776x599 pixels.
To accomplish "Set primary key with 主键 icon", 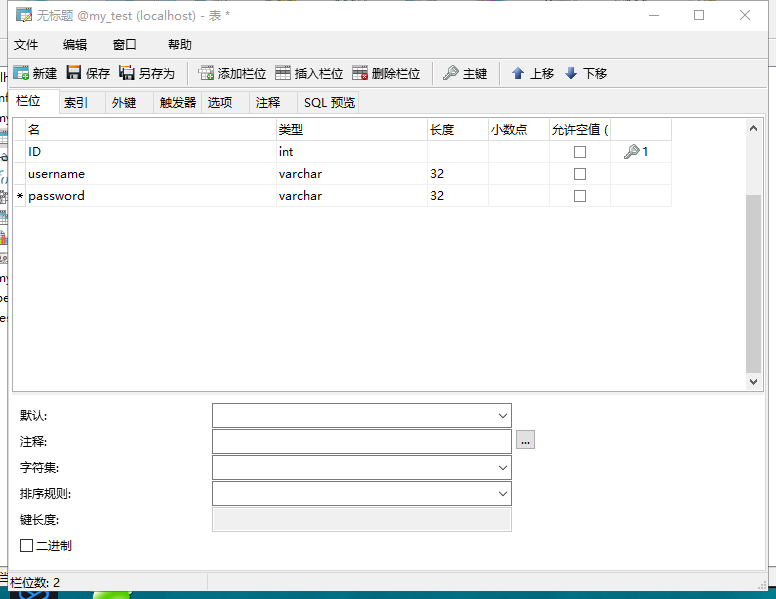I will [x=450, y=73].
